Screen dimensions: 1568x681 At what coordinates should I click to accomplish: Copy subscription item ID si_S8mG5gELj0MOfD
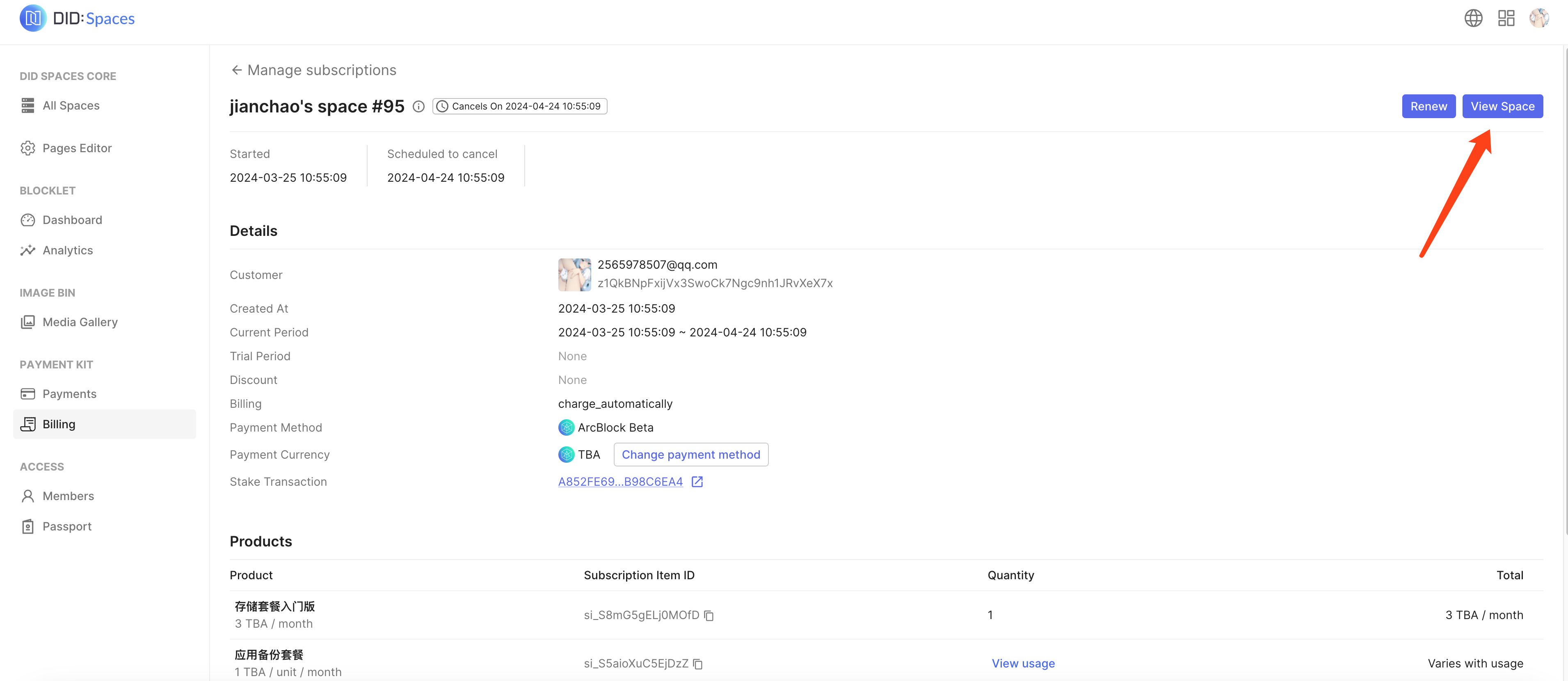pyautogui.click(x=709, y=616)
